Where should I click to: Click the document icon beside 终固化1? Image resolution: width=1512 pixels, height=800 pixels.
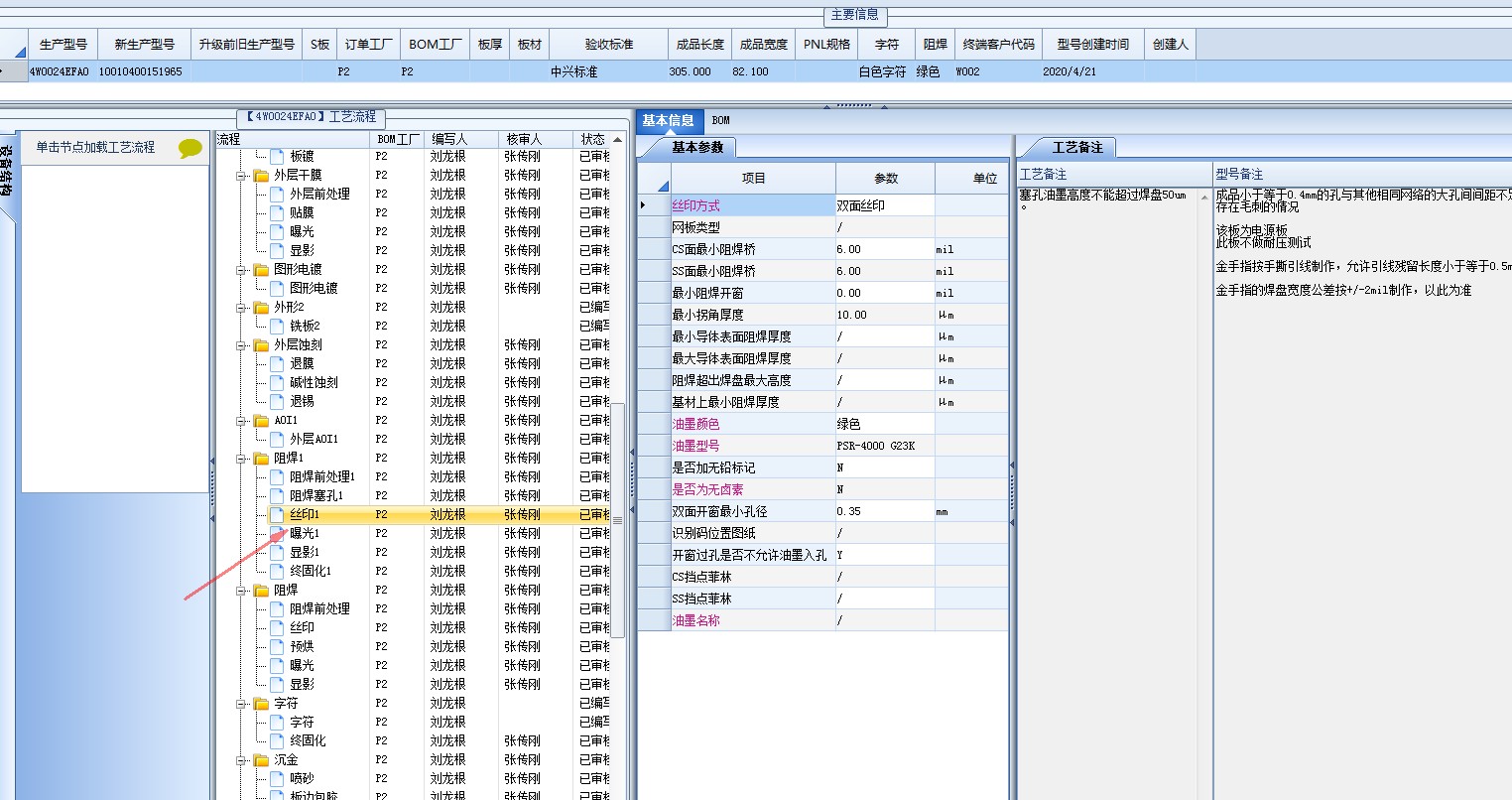click(278, 571)
